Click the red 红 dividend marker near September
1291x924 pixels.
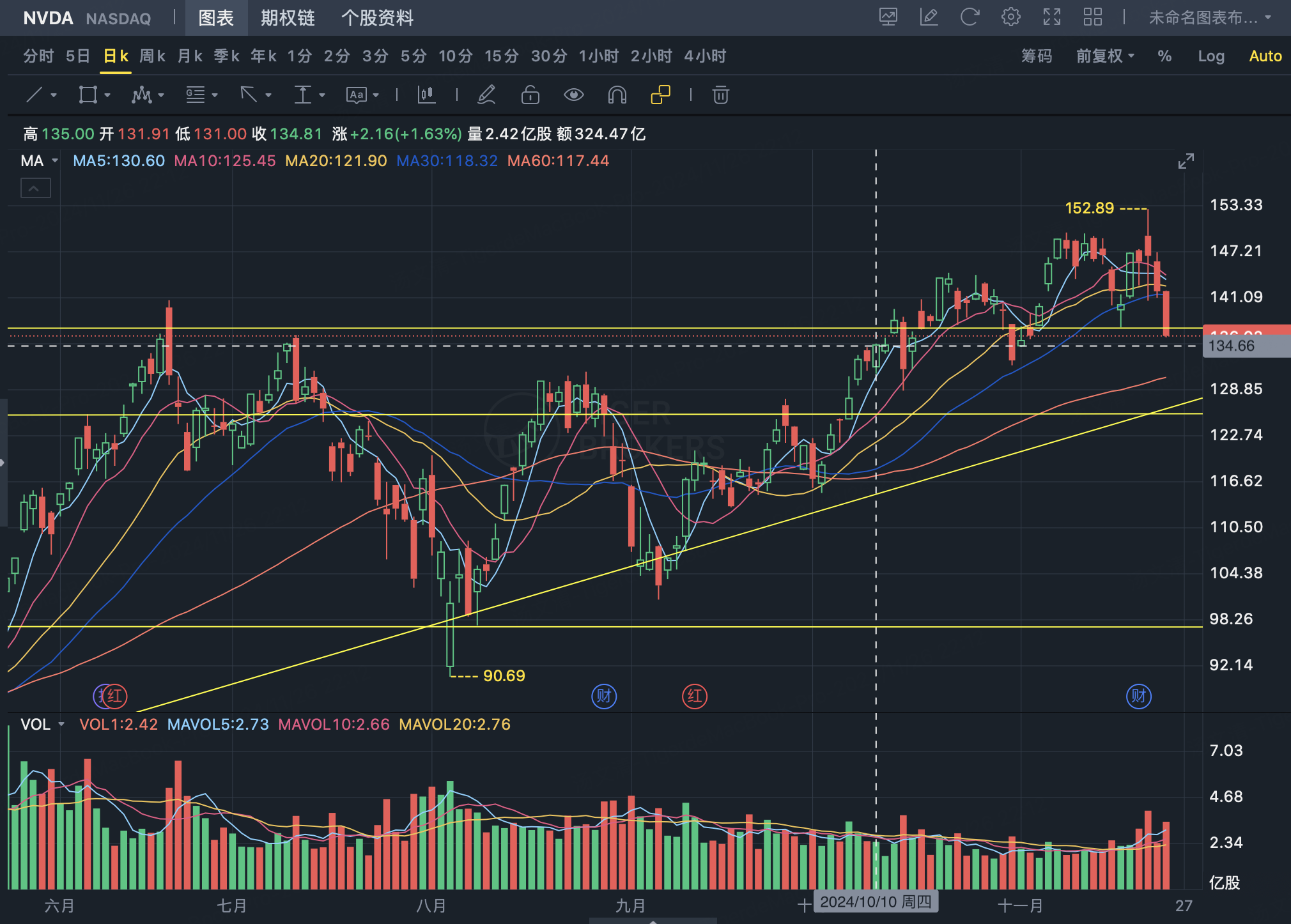[695, 696]
